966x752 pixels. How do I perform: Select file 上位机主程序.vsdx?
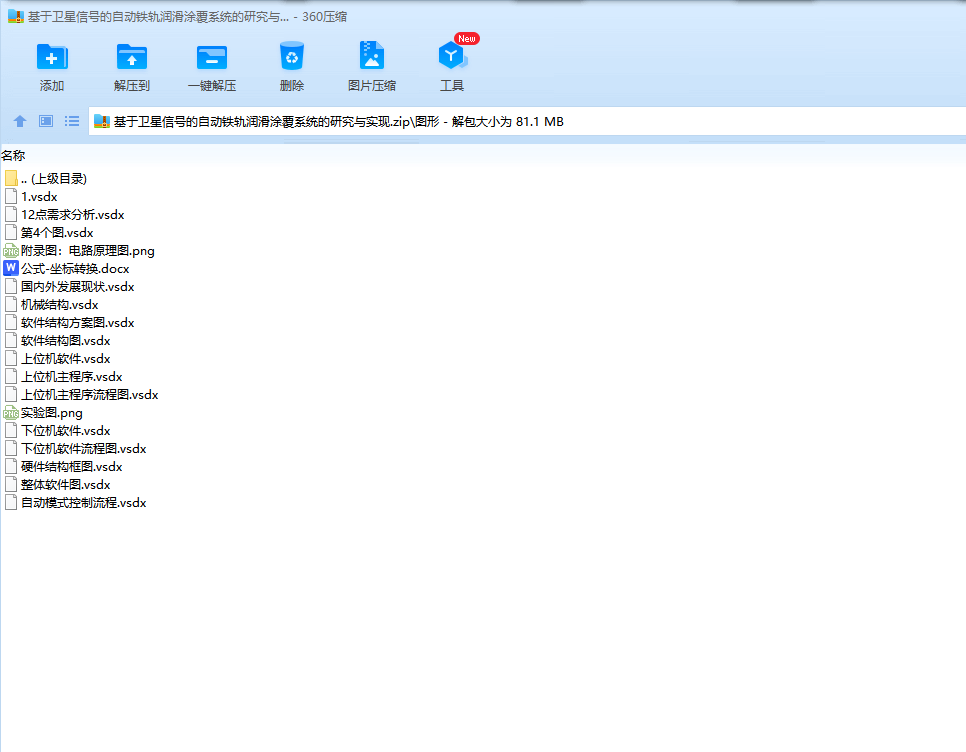[71, 376]
